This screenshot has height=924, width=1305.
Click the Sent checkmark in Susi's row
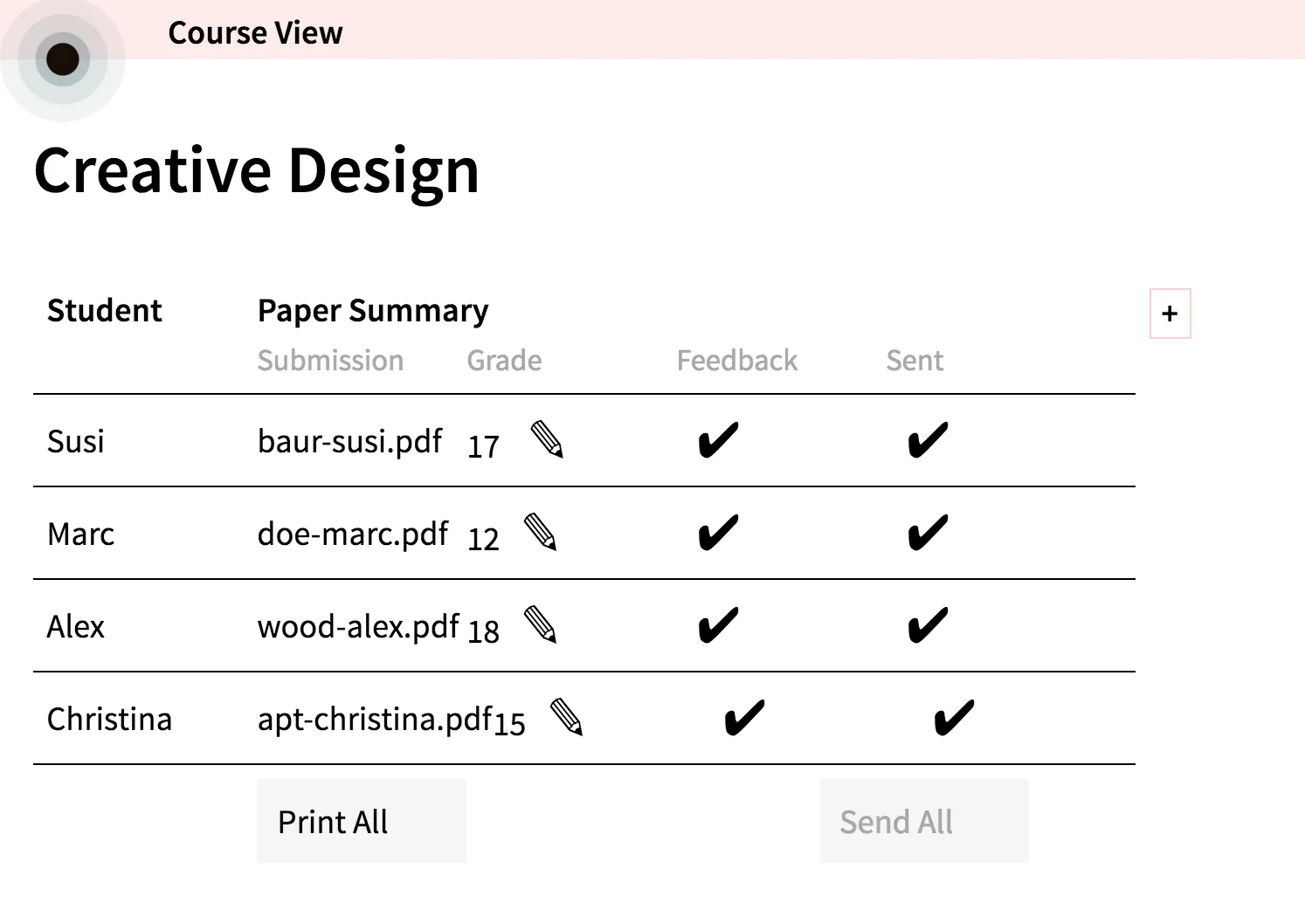click(x=928, y=440)
